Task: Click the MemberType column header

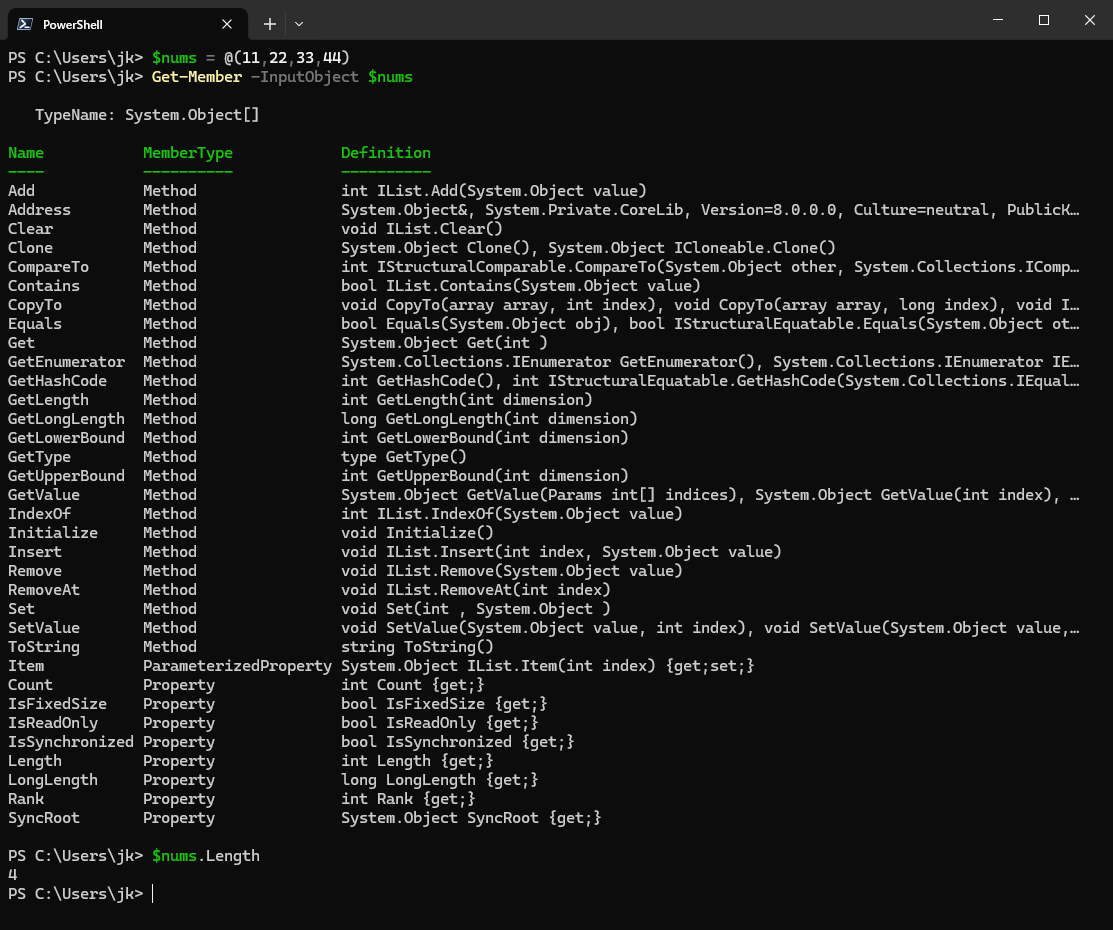Action: pos(188,153)
